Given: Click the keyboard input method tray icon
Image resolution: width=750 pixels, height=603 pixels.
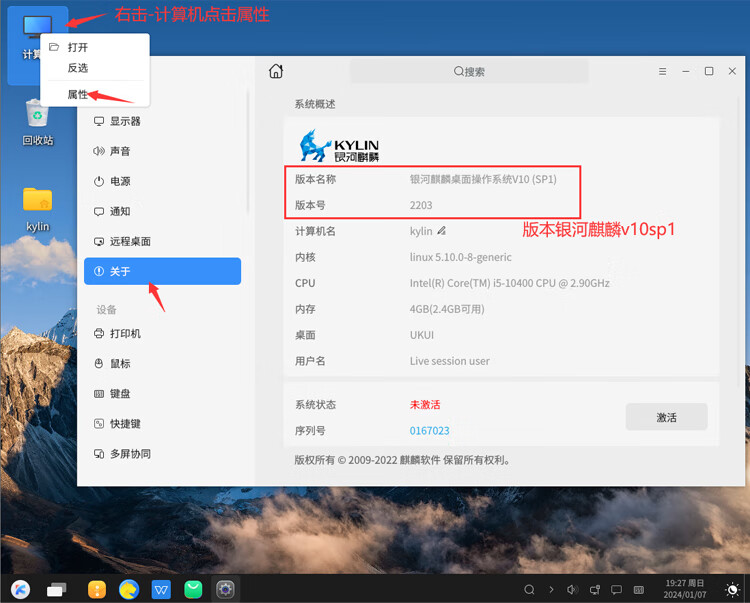Looking at the screenshot, I should point(639,590).
